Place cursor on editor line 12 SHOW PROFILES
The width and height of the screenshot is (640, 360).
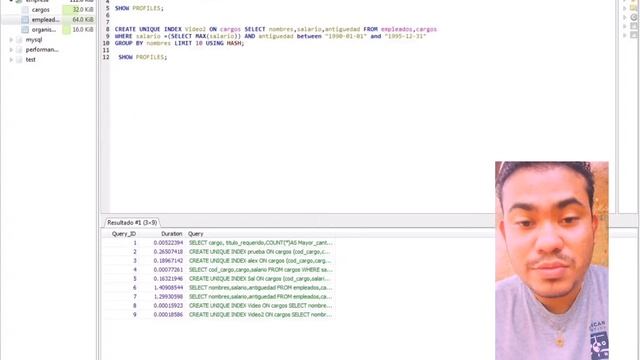142,57
